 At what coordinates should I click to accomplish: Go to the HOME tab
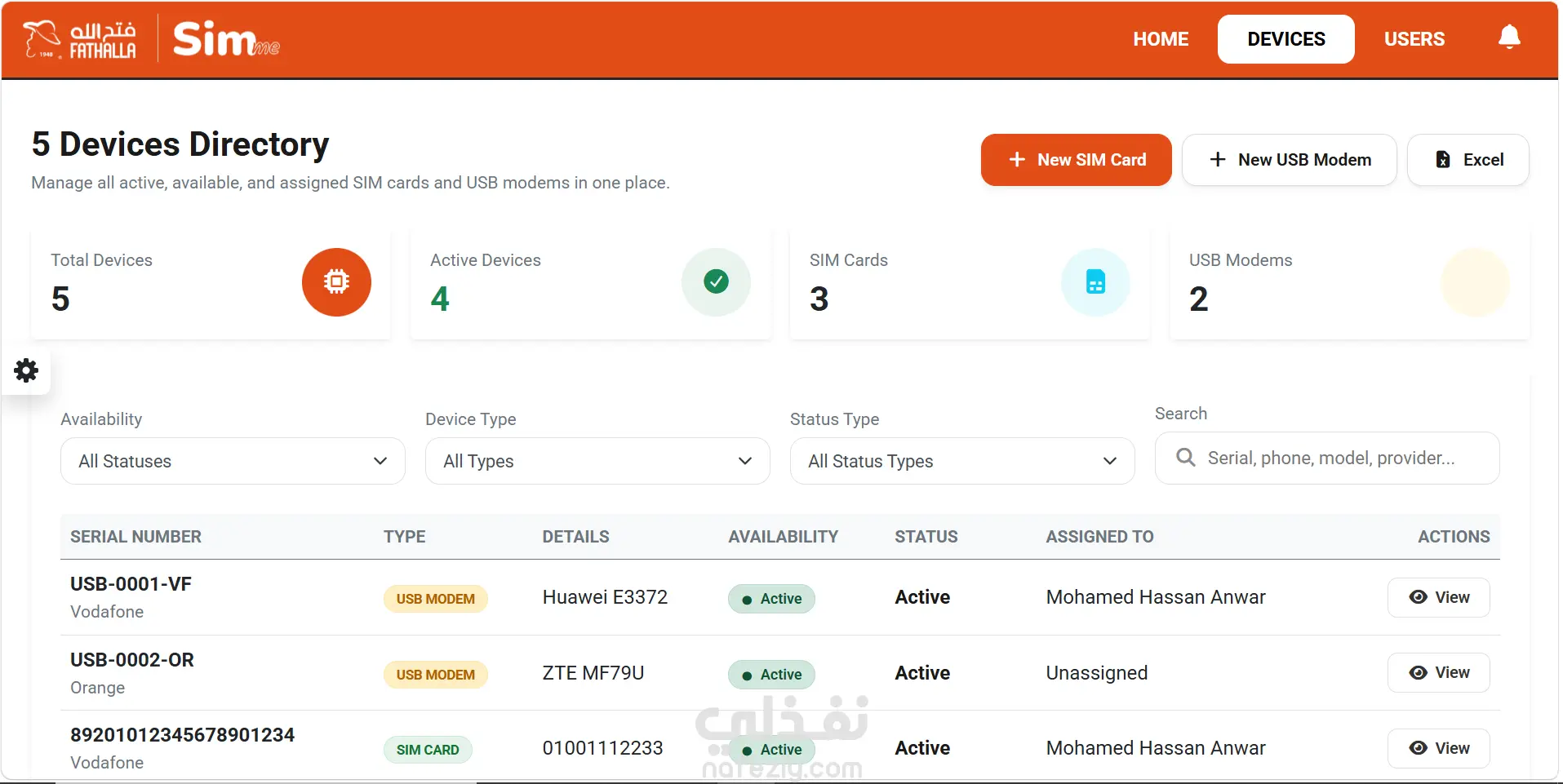click(x=1161, y=39)
